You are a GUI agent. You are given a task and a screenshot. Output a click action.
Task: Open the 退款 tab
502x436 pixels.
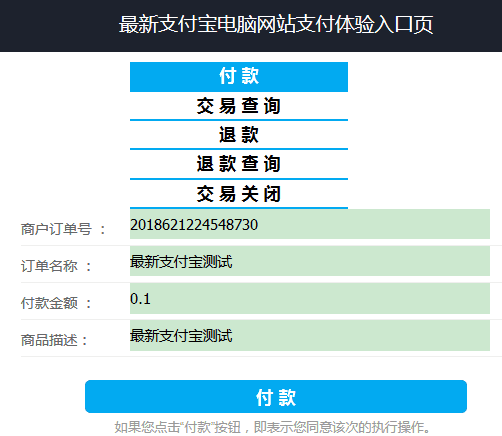click(x=239, y=135)
